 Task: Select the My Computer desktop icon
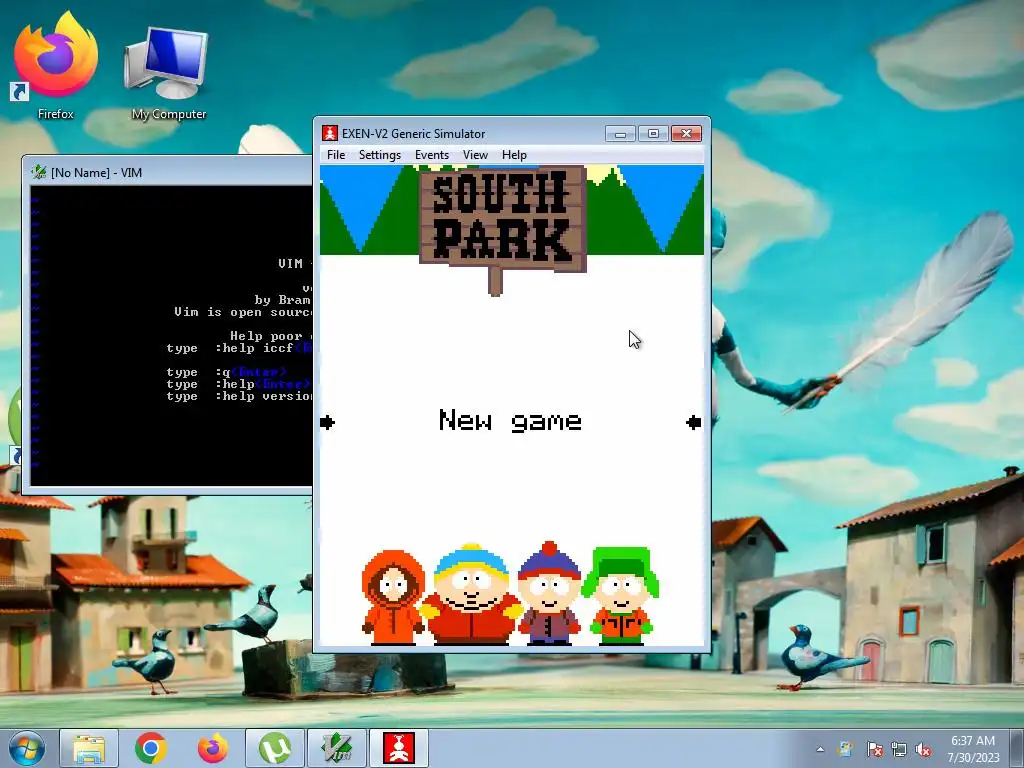click(168, 72)
